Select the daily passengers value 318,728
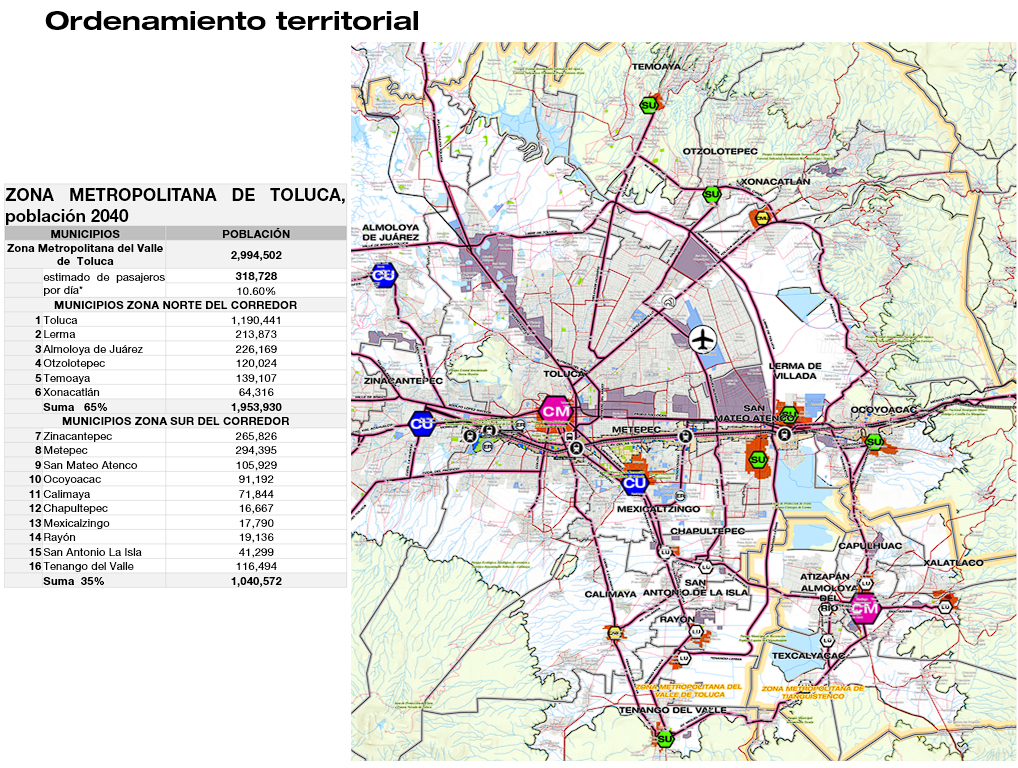This screenshot has width=1018, height=768. (256, 276)
